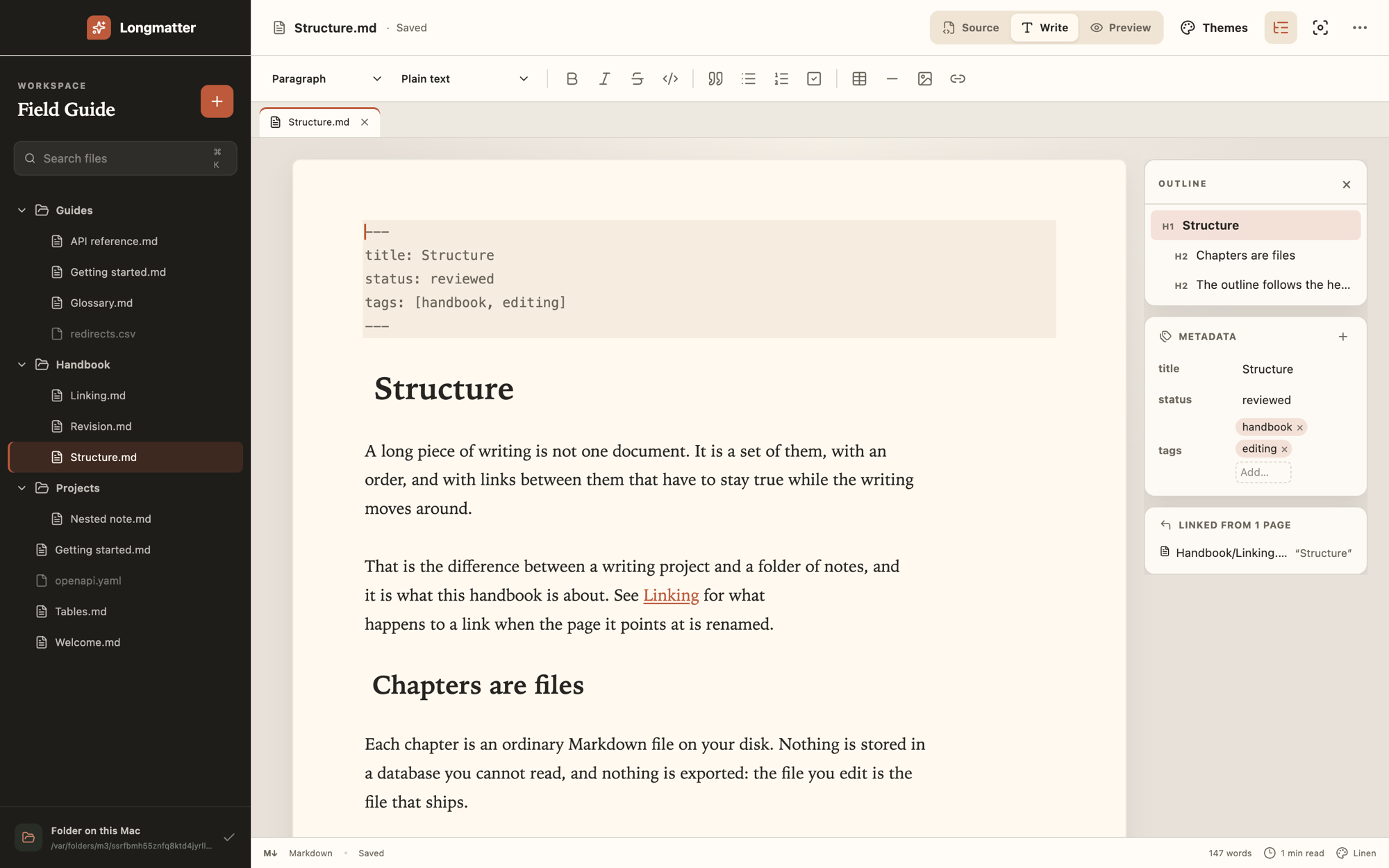Click the 1 min read indicator
The height and width of the screenshot is (868, 1389).
(x=1294, y=853)
